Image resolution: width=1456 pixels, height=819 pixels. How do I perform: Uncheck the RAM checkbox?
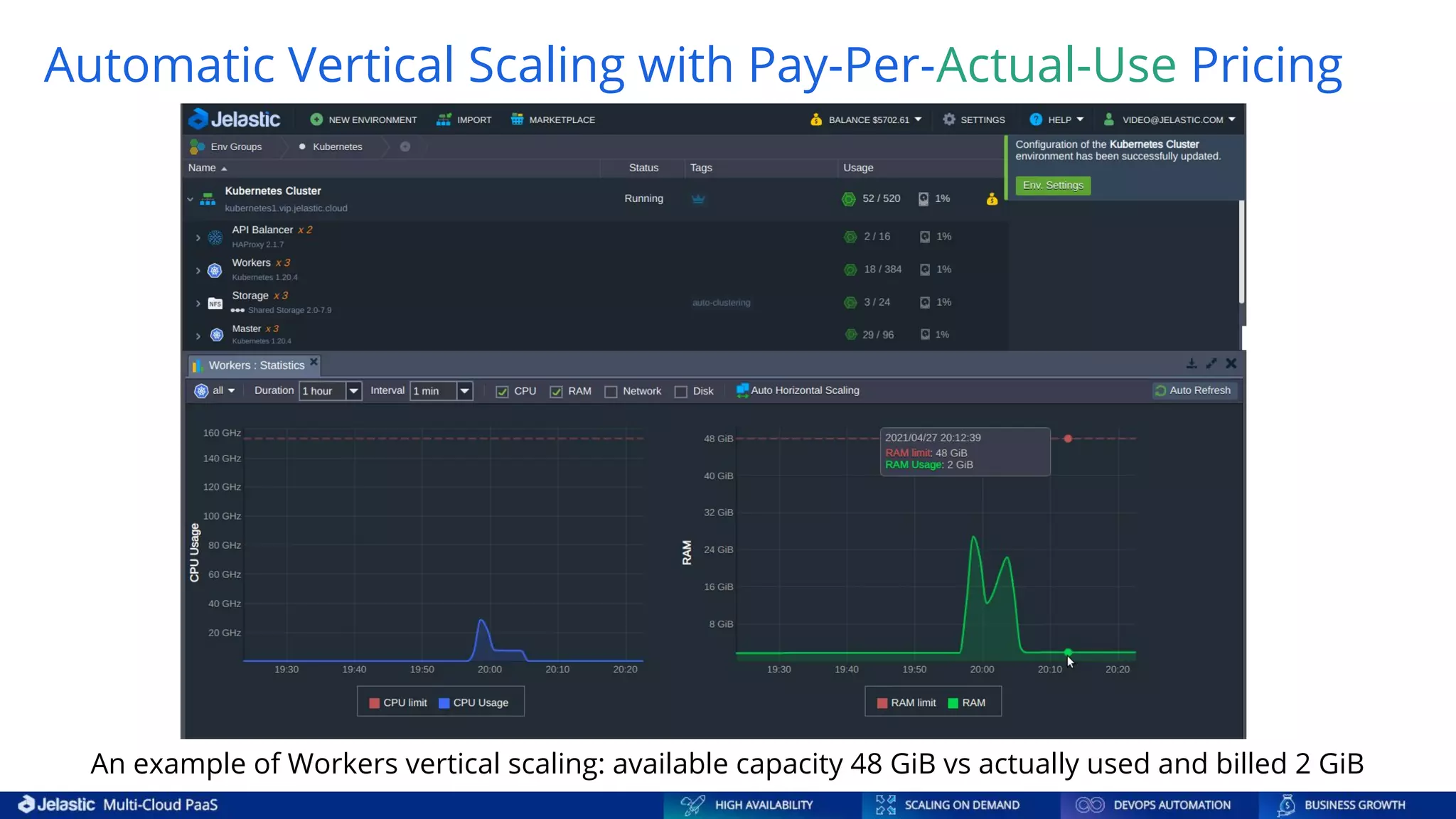coord(556,392)
